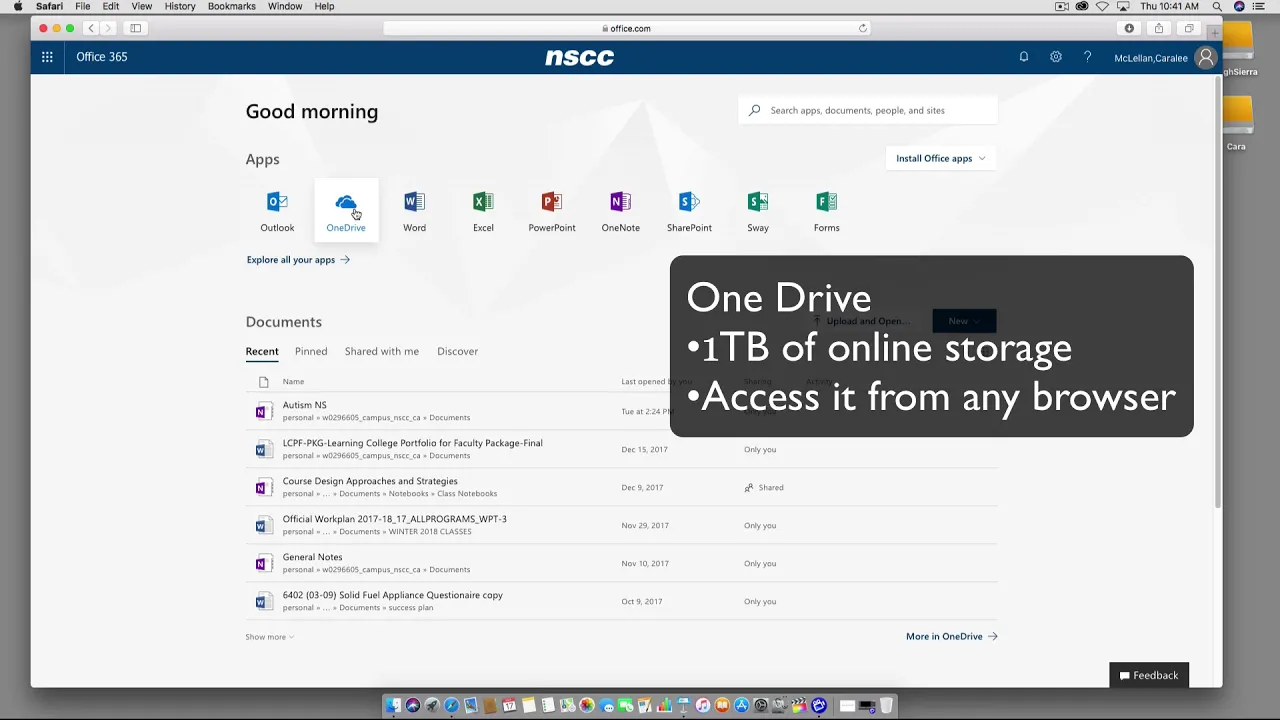The width and height of the screenshot is (1280, 720).
Task: Open the General Notes notebook
Action: 312,557
